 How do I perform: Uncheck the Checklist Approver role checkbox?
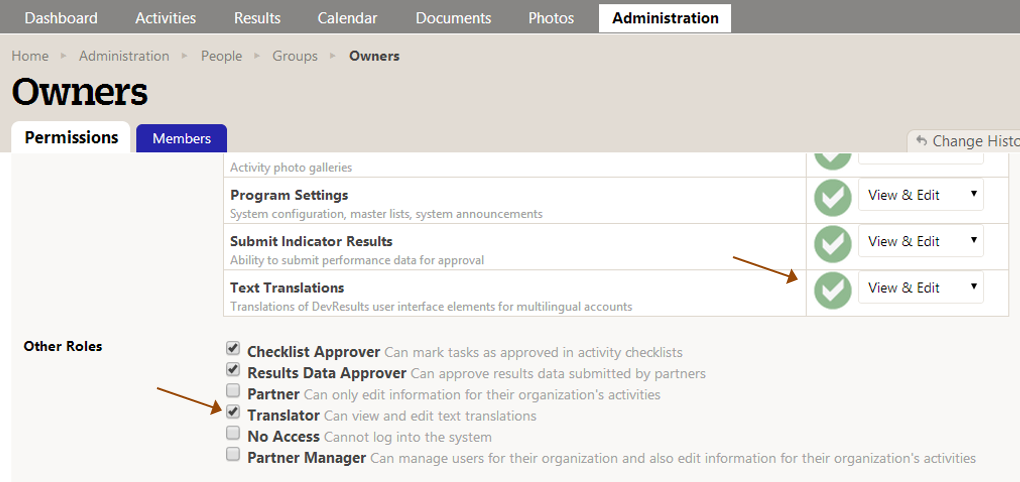tap(233, 349)
